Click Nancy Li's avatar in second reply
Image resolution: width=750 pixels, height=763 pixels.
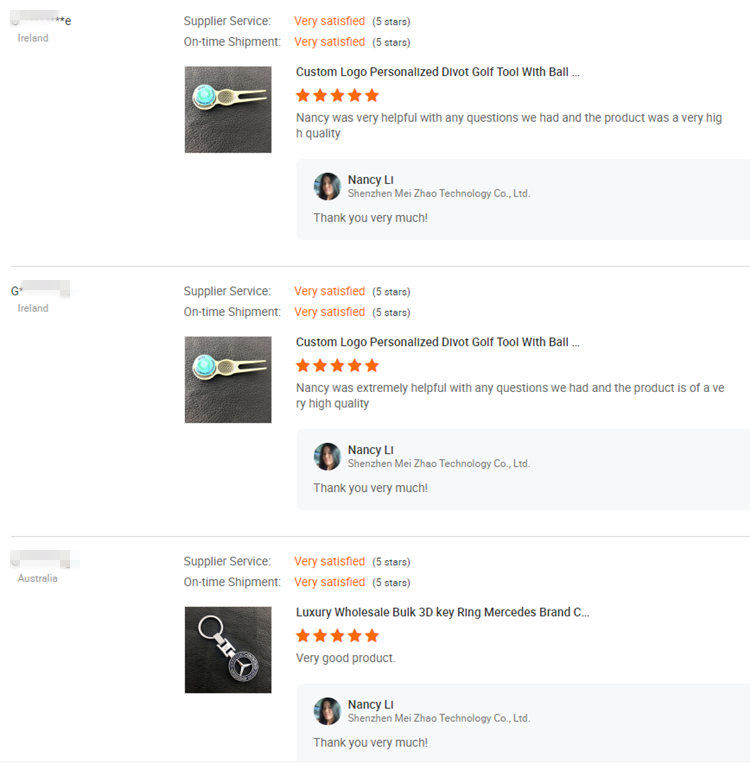click(327, 456)
